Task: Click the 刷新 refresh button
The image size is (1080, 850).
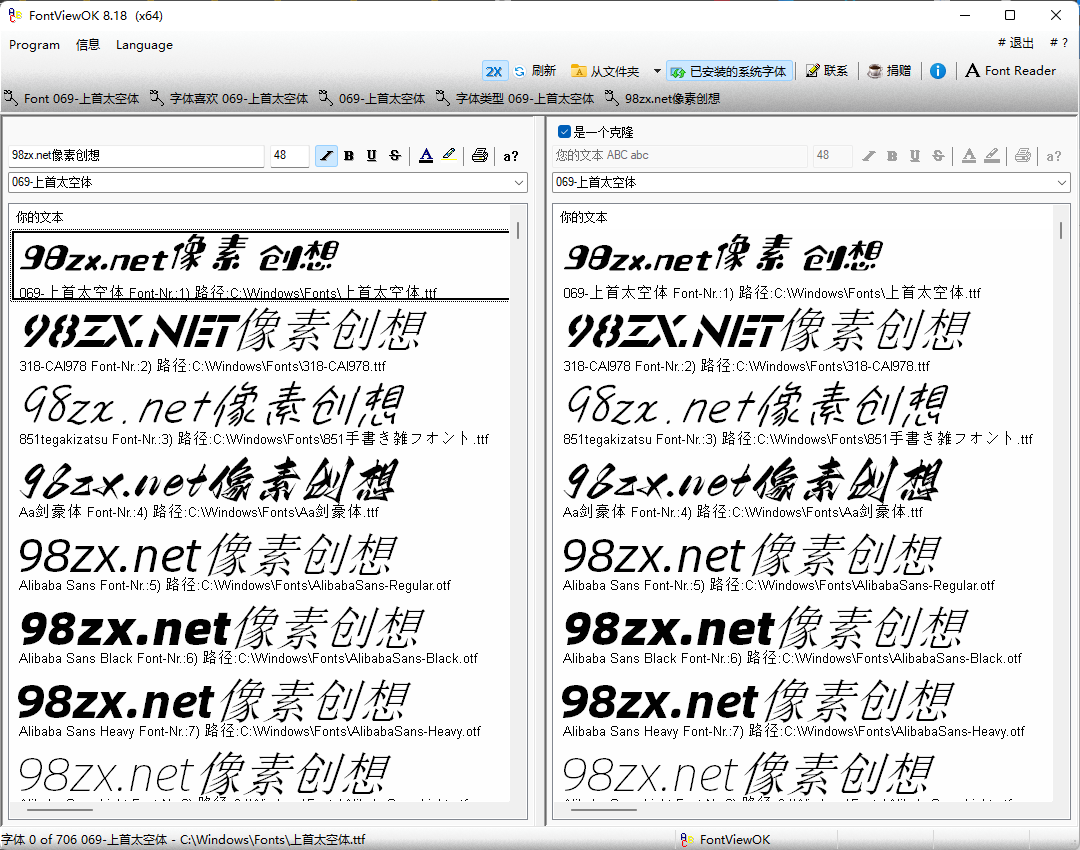Action: 535,71
